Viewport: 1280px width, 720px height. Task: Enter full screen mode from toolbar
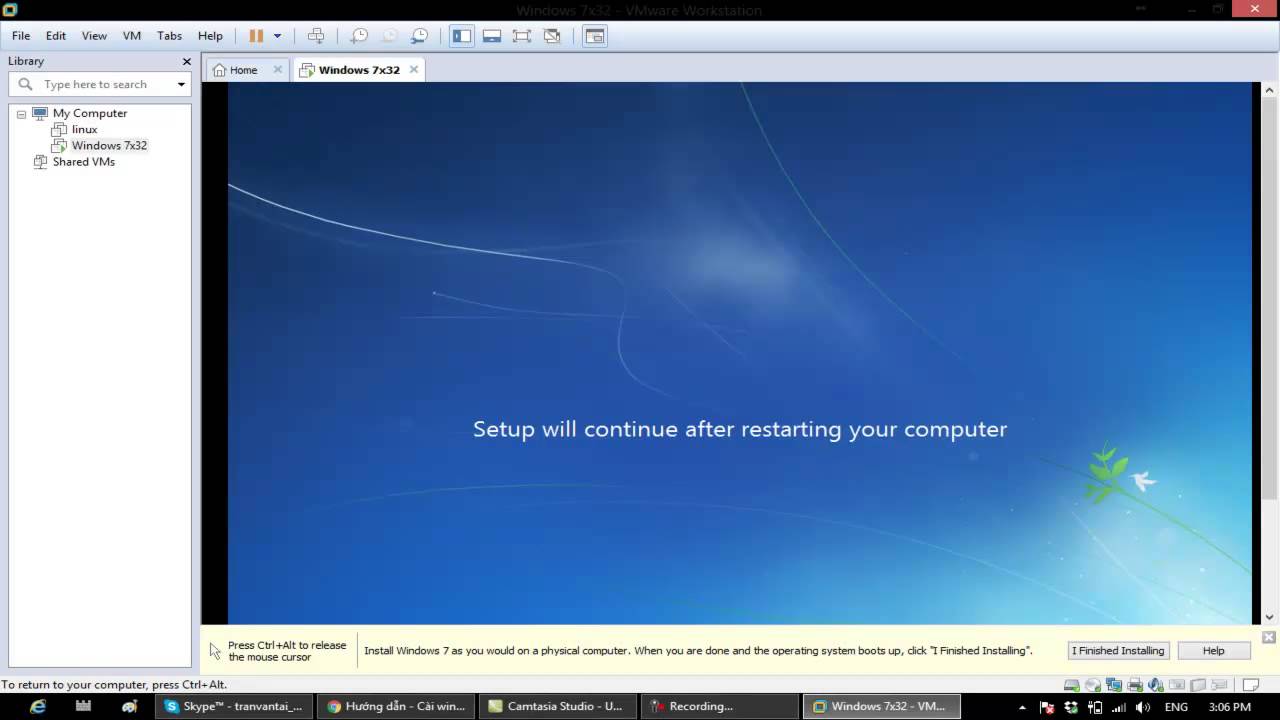click(522, 36)
